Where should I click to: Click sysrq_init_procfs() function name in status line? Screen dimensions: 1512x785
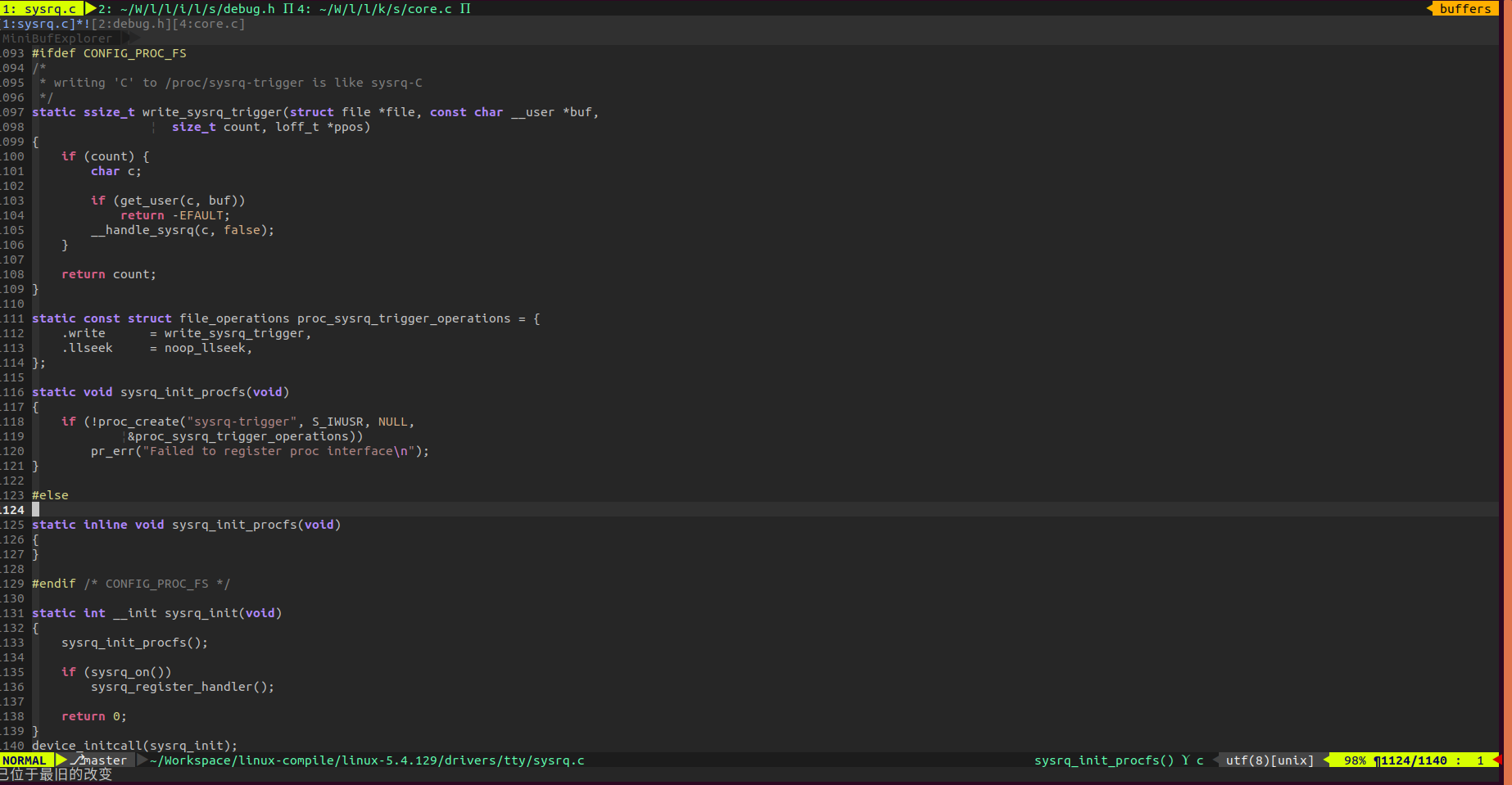click(1103, 760)
